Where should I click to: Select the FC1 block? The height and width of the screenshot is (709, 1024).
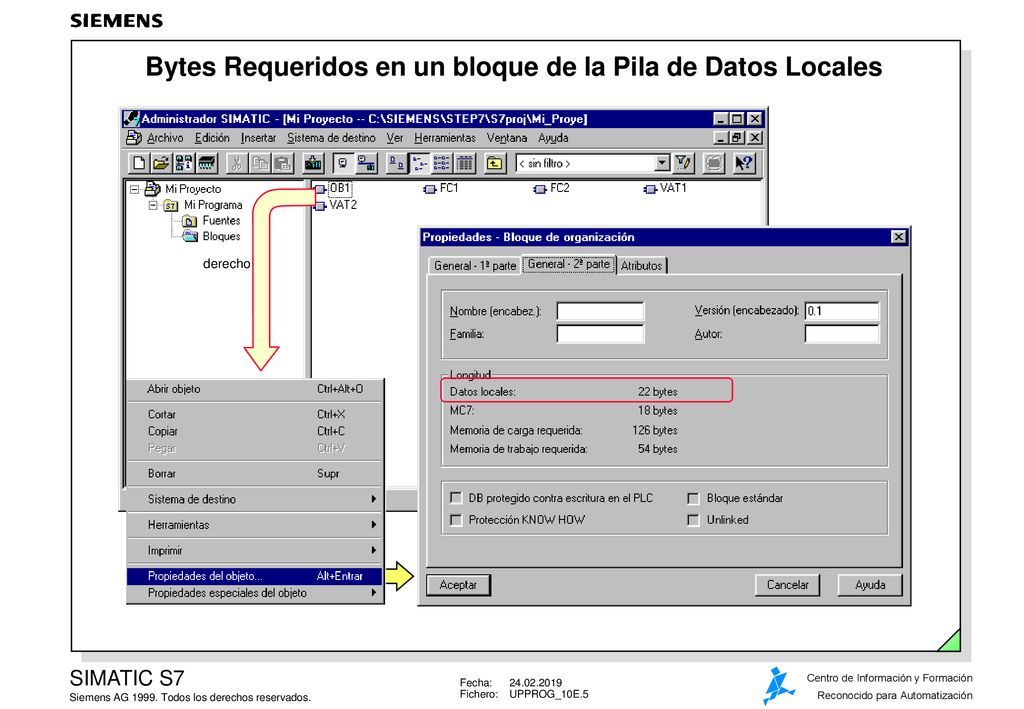tap(441, 189)
